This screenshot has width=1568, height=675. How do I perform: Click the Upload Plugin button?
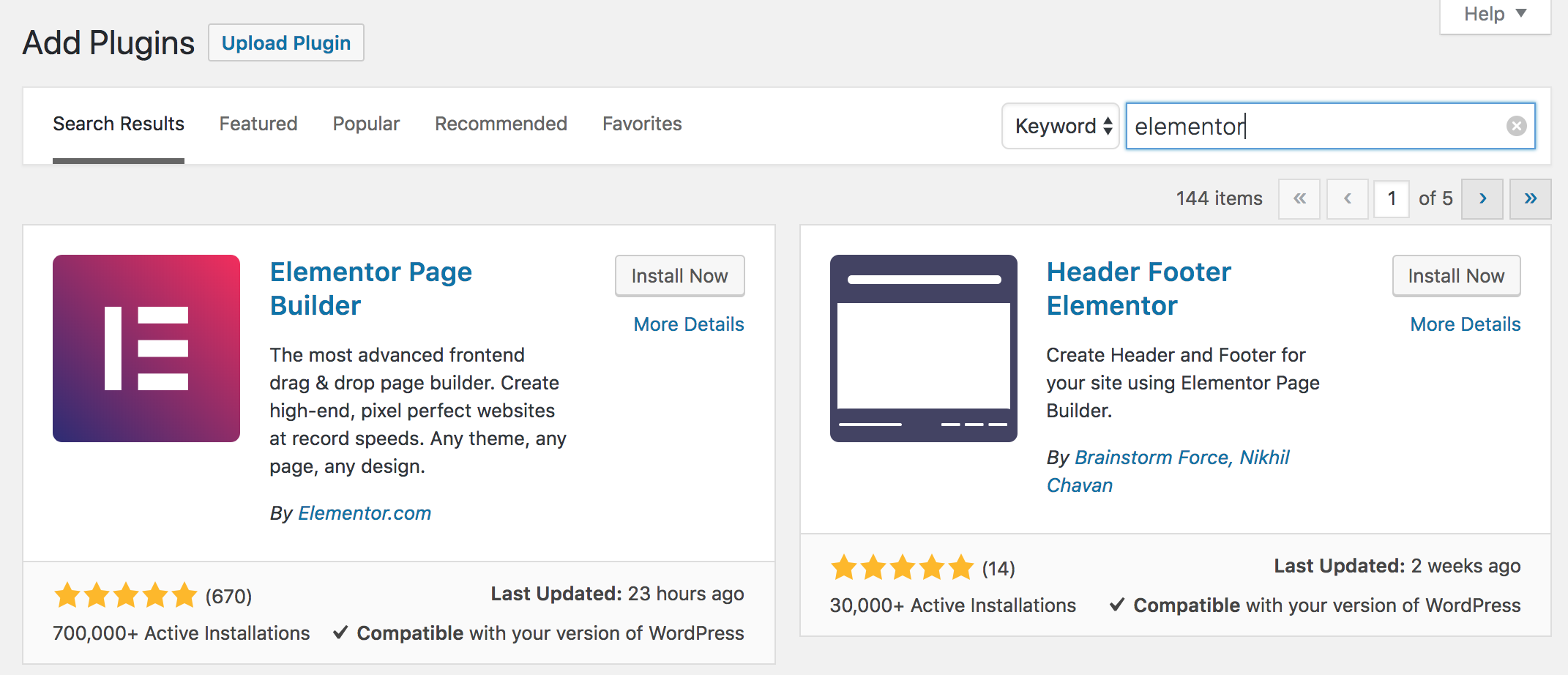(x=286, y=43)
